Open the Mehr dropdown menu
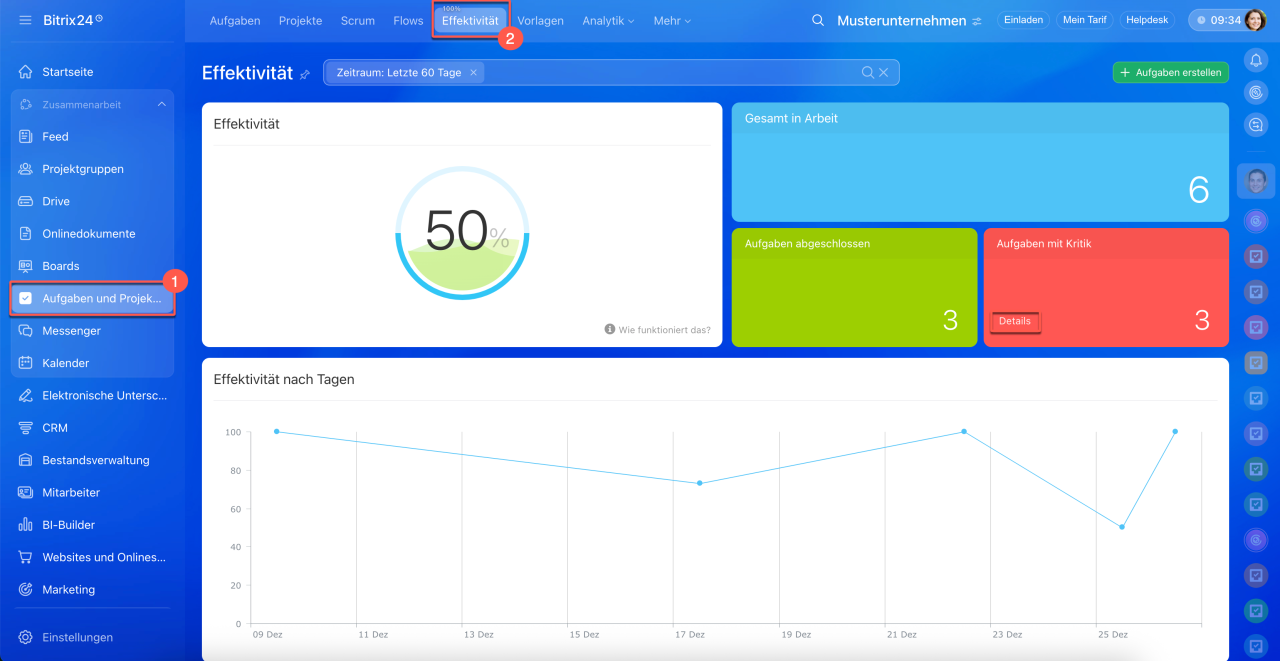1280x661 pixels. tap(672, 21)
